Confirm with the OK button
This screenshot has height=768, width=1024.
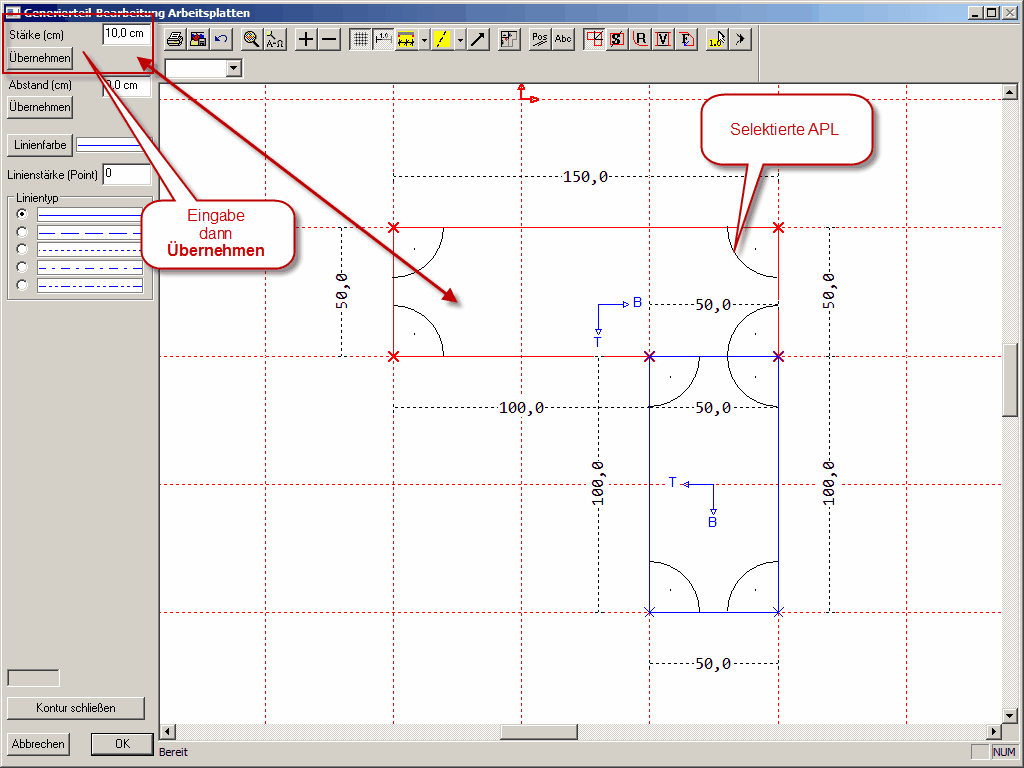point(122,744)
